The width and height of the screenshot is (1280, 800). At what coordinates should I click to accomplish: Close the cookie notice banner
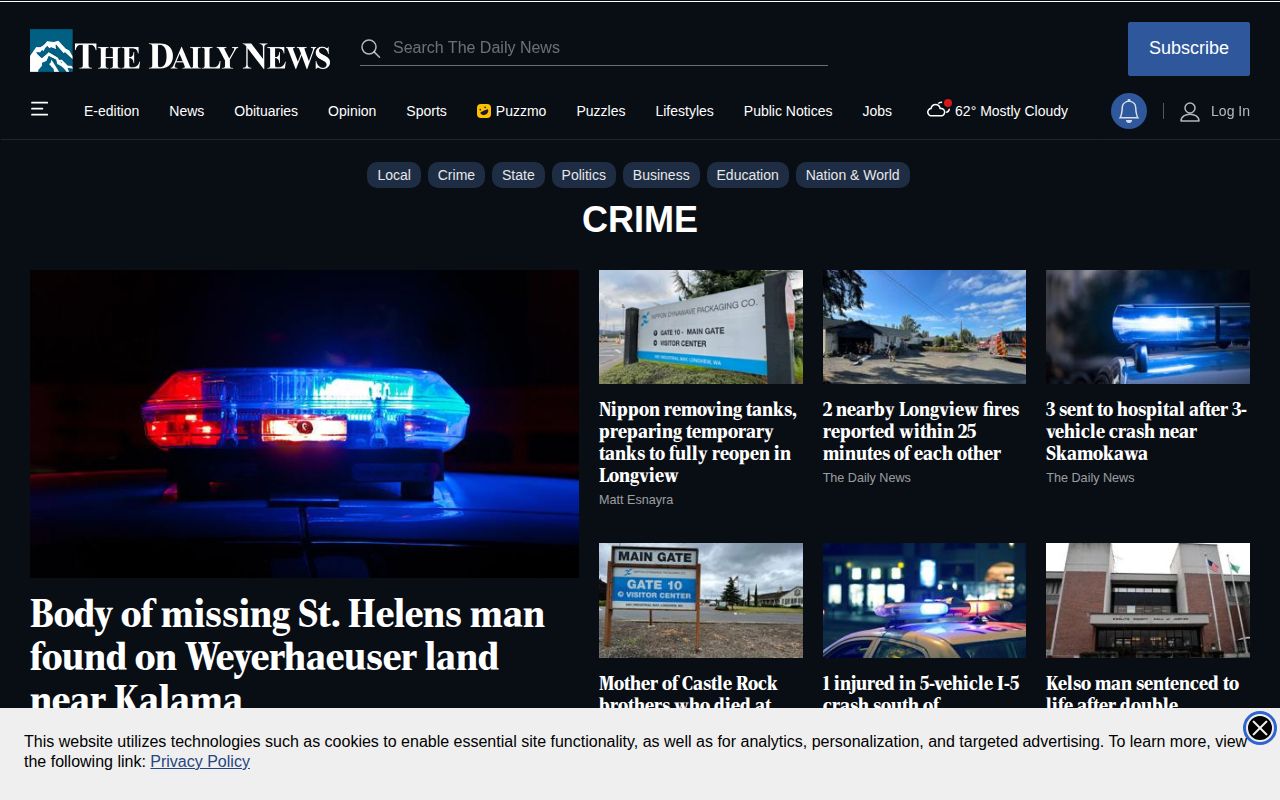1260,728
